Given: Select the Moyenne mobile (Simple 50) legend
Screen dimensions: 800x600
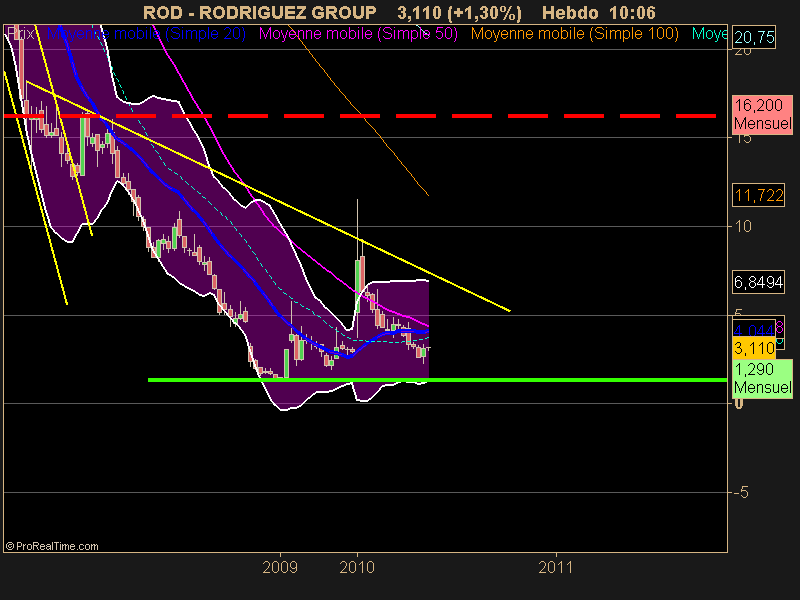Looking at the screenshot, I should click(x=358, y=34).
